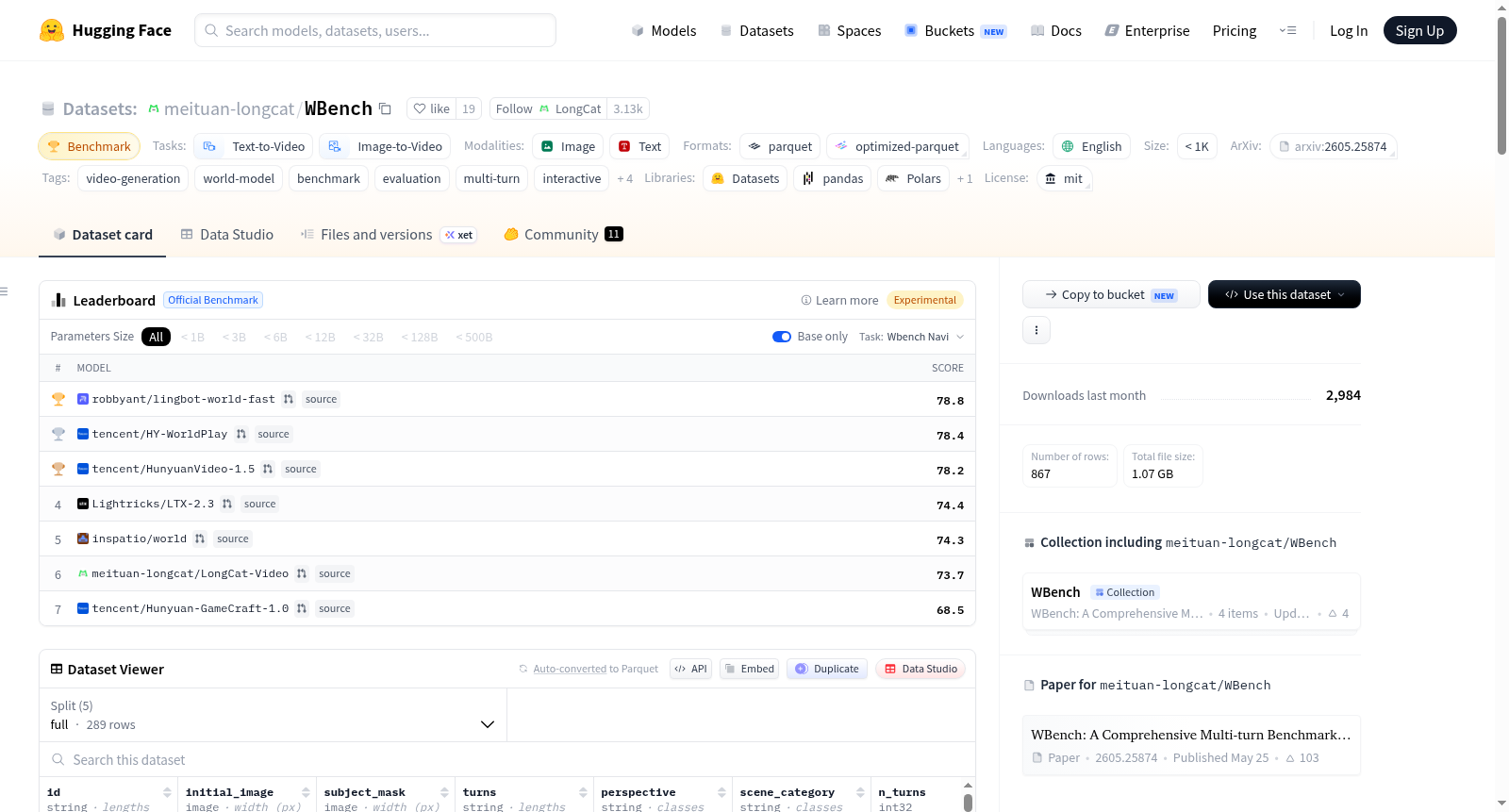
Task: Sort by the initial_image column
Action: [306, 792]
